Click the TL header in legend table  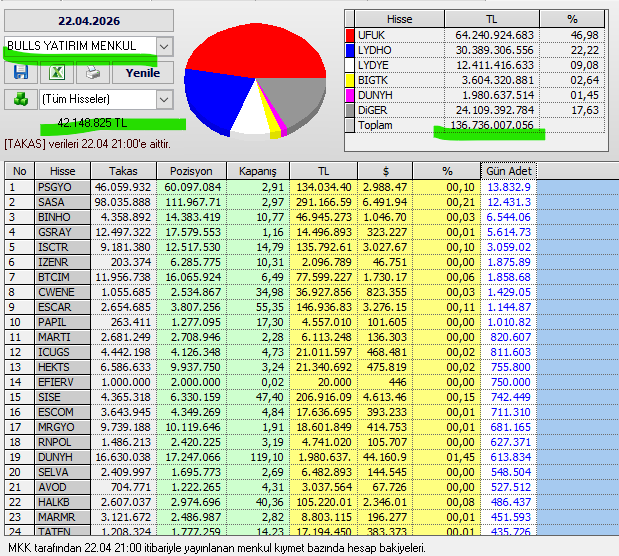pyautogui.click(x=491, y=19)
